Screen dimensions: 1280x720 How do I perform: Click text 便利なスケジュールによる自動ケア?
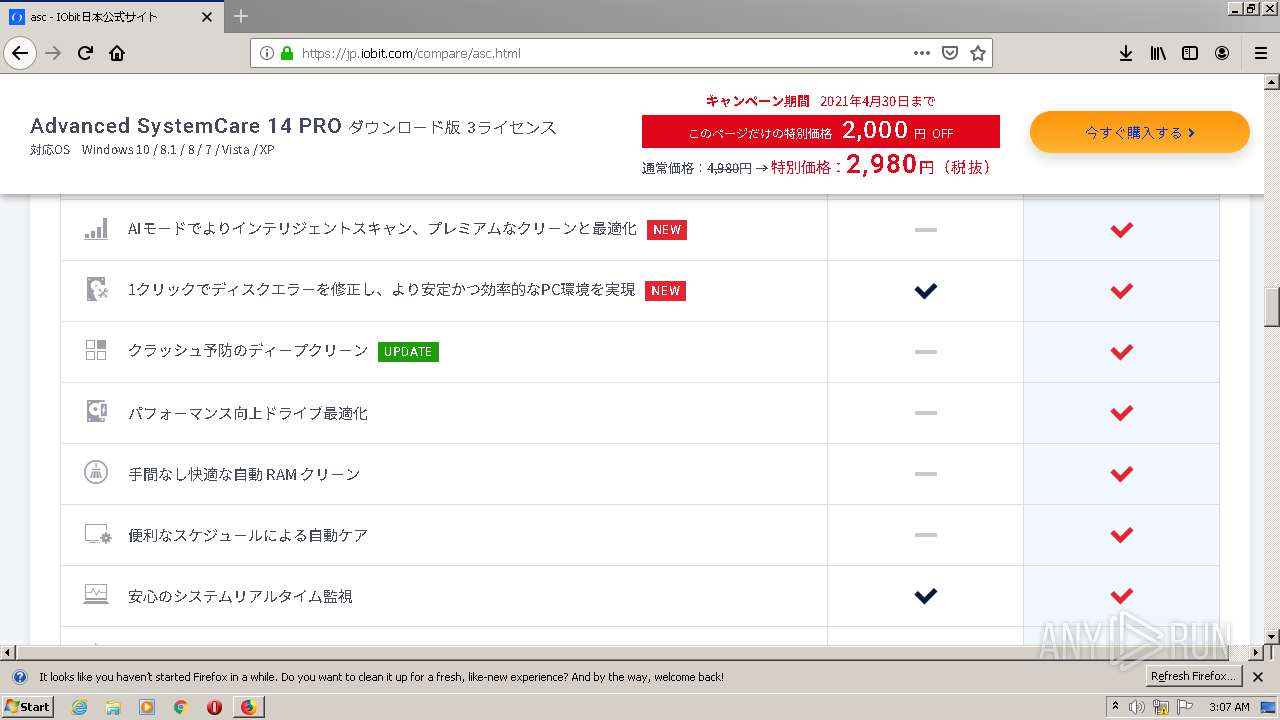pyautogui.click(x=248, y=535)
